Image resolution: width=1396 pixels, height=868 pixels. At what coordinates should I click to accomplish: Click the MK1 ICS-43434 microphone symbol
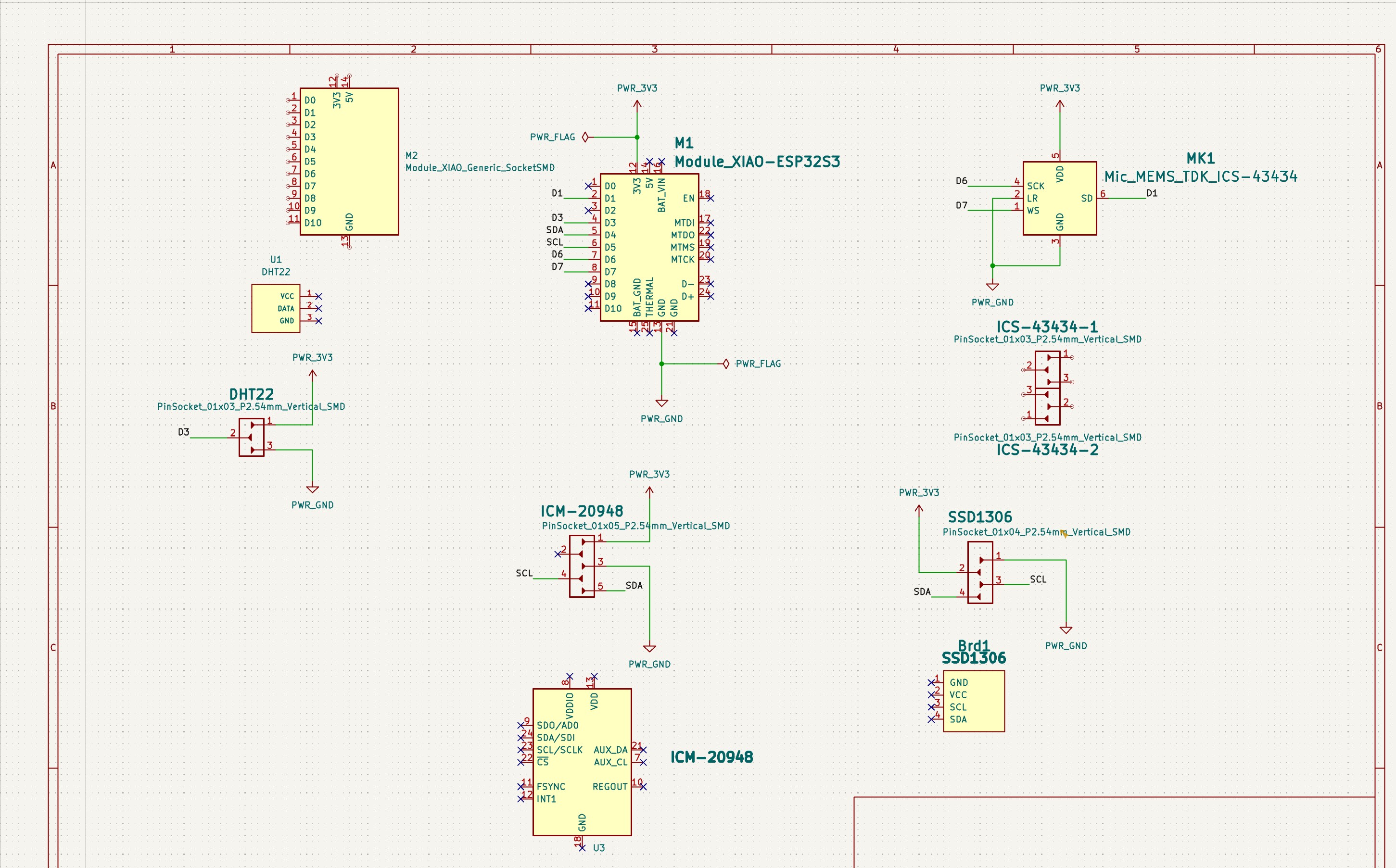coord(1059,198)
